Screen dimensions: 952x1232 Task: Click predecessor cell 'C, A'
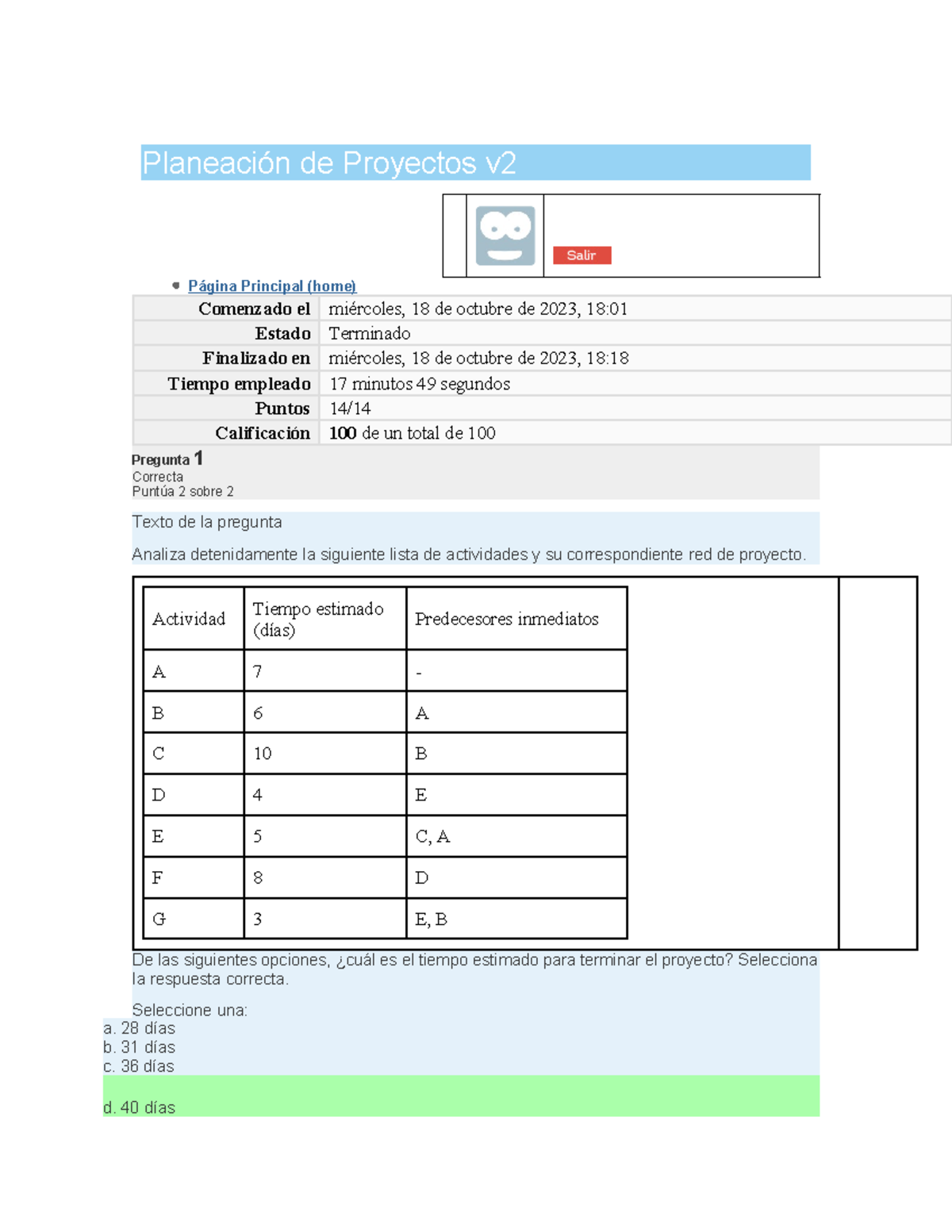(516, 836)
